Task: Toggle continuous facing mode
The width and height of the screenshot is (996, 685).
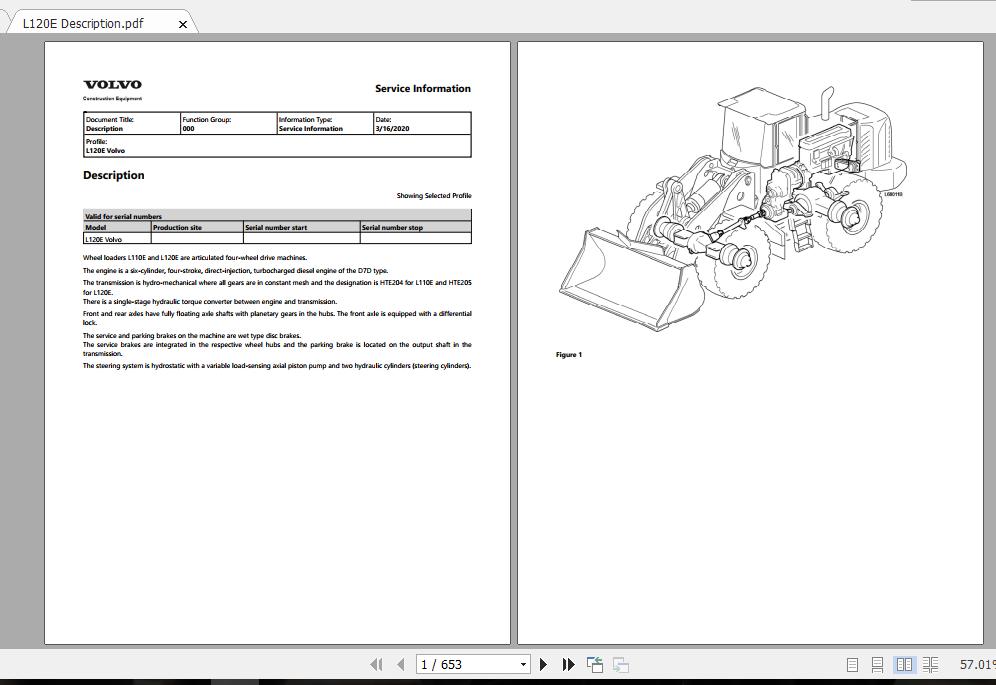Action: click(x=930, y=664)
